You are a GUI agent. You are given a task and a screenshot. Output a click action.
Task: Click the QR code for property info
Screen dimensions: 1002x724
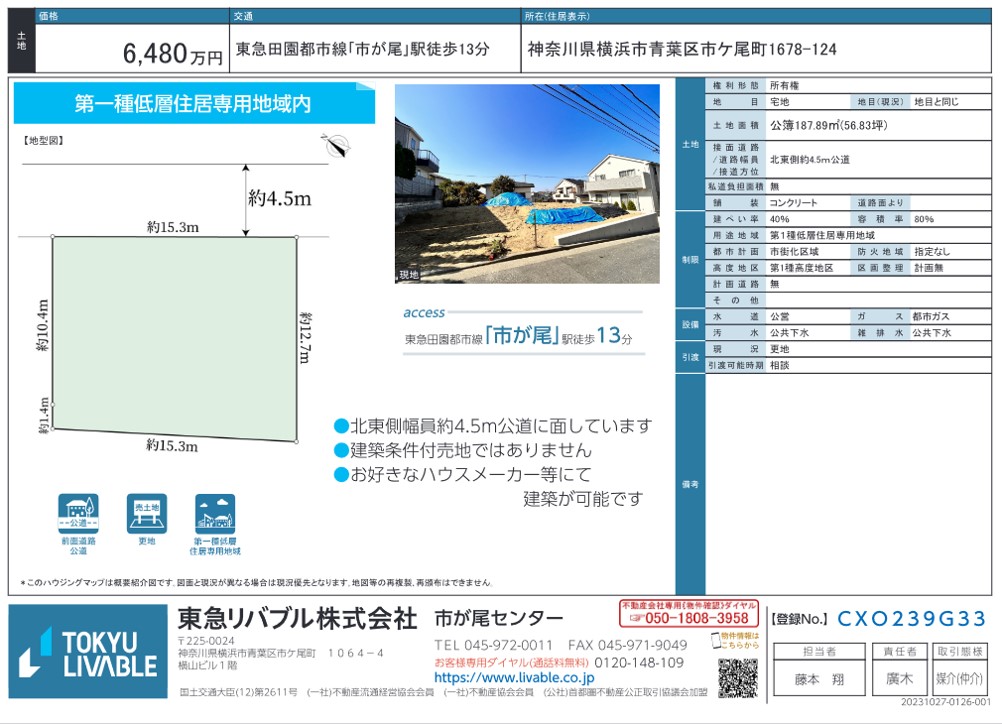(x=737, y=677)
